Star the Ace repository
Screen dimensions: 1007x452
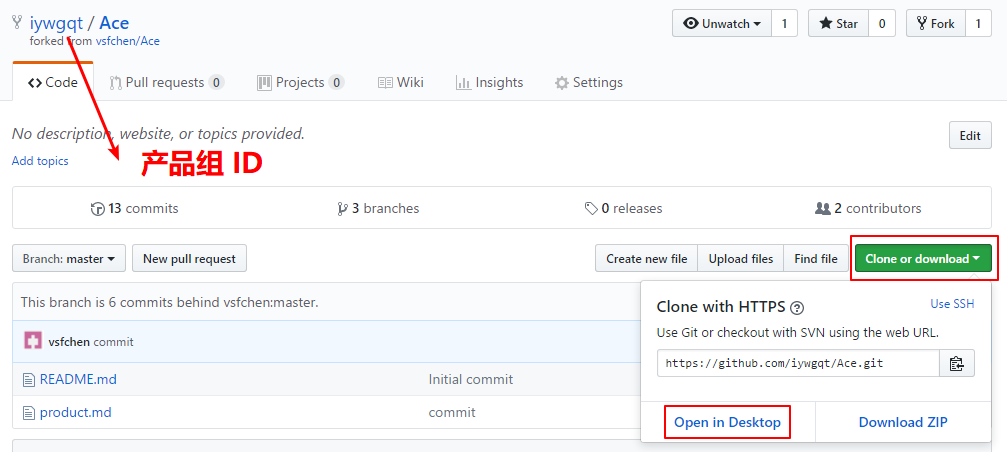click(x=838, y=24)
